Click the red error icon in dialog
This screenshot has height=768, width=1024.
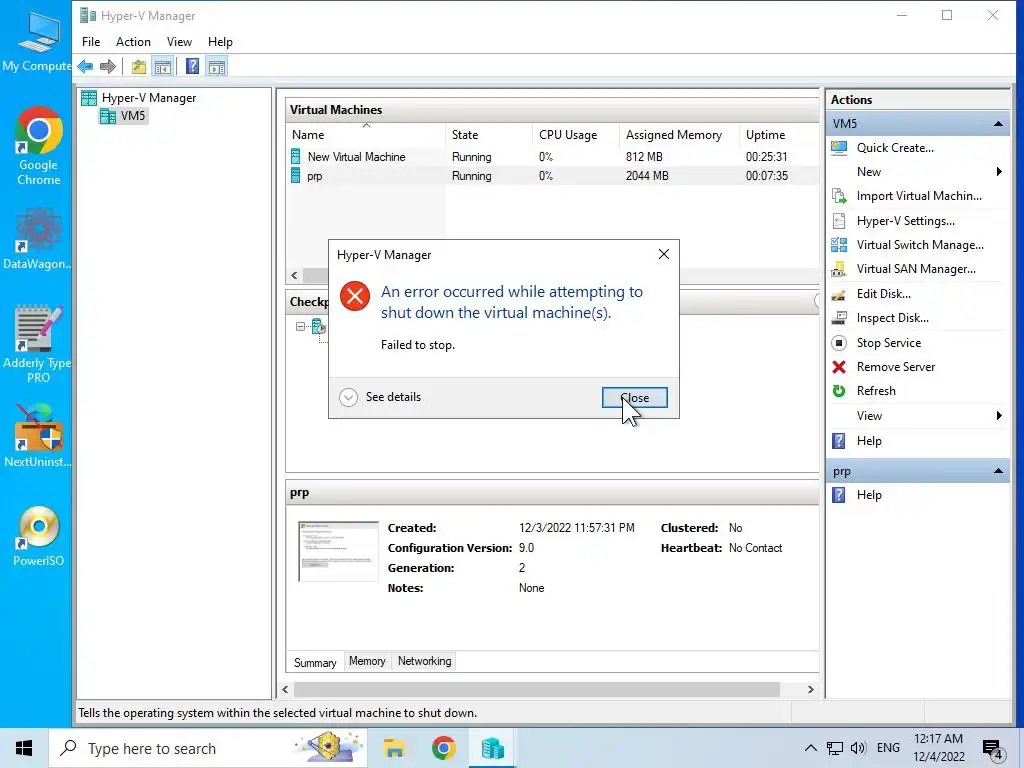pos(355,296)
